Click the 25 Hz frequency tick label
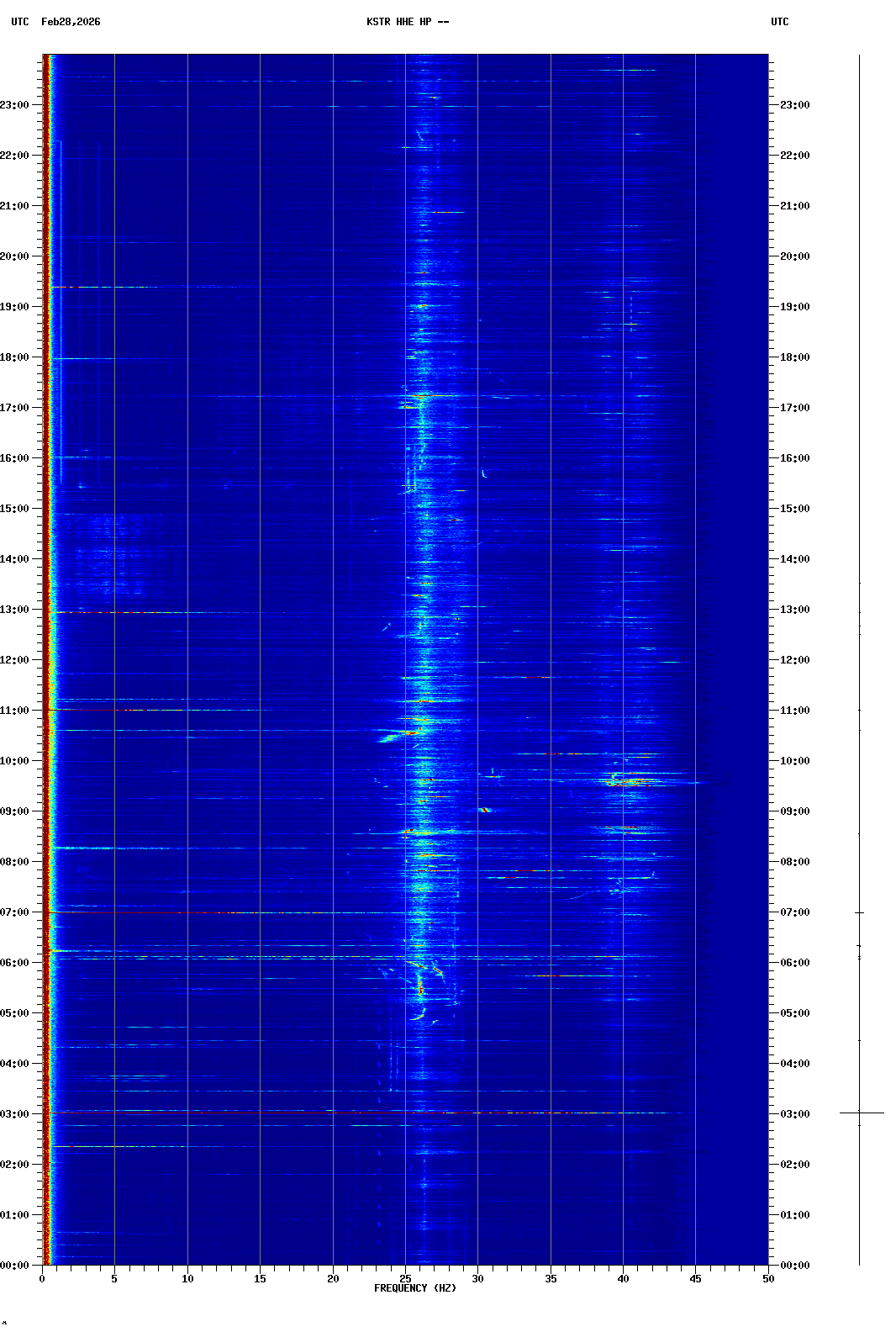 [x=405, y=1278]
